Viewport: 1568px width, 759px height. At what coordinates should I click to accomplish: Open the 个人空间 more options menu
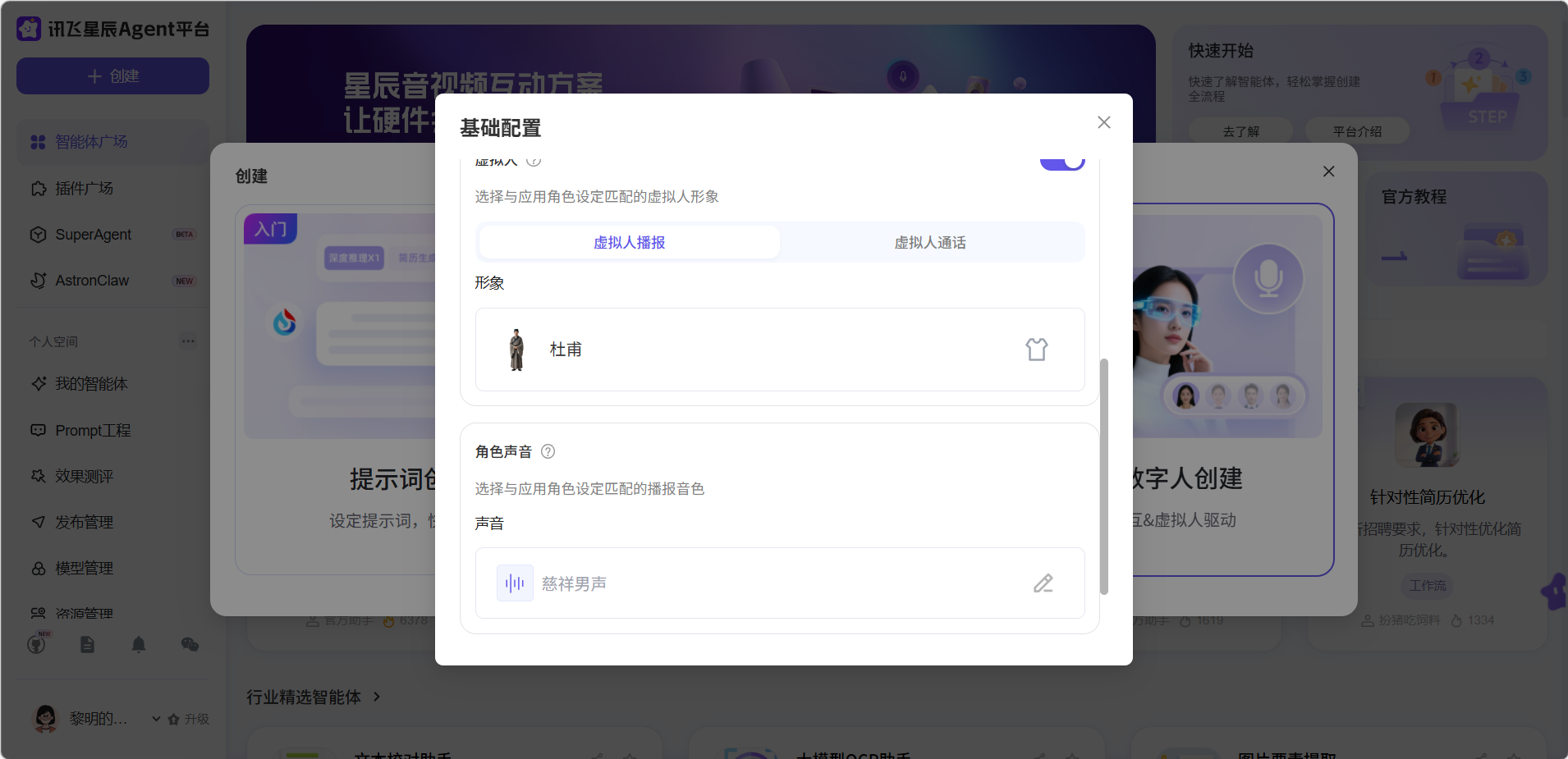click(x=188, y=341)
